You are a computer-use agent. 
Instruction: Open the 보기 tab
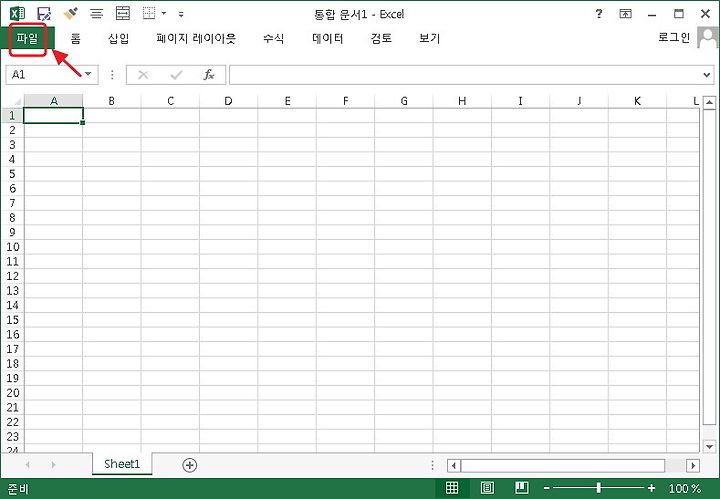click(x=430, y=39)
